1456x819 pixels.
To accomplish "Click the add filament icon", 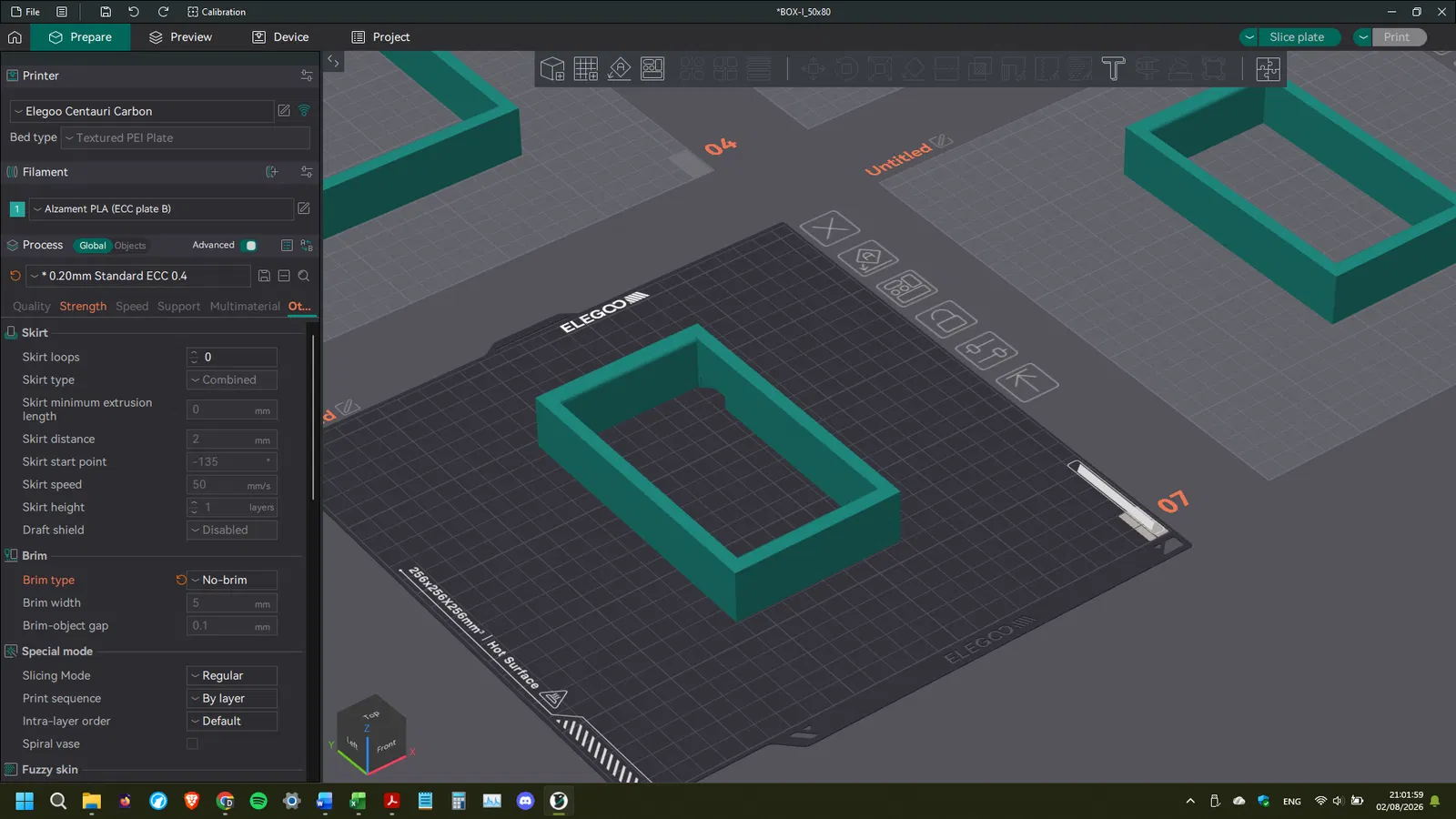I will (x=271, y=172).
